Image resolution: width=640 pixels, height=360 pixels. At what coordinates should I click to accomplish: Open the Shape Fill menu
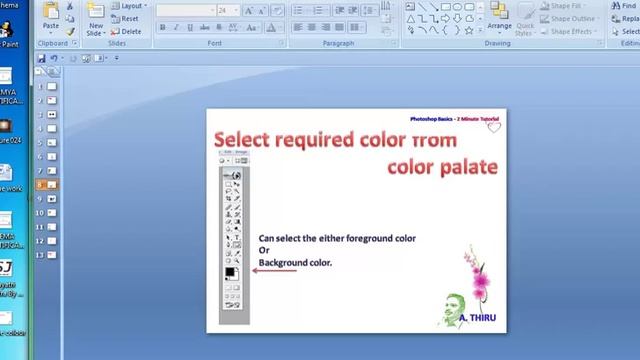(x=563, y=6)
